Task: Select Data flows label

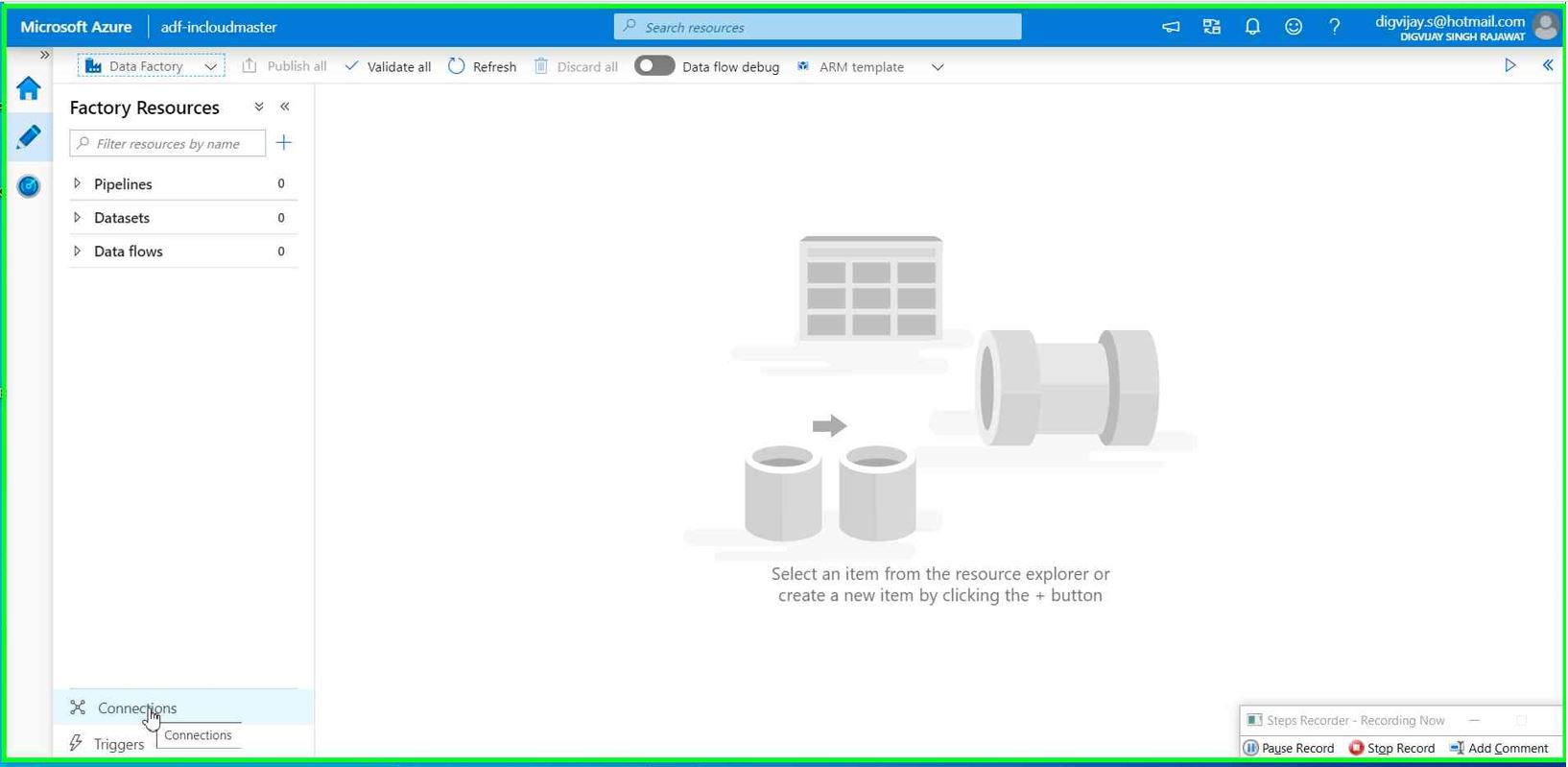Action: (129, 252)
